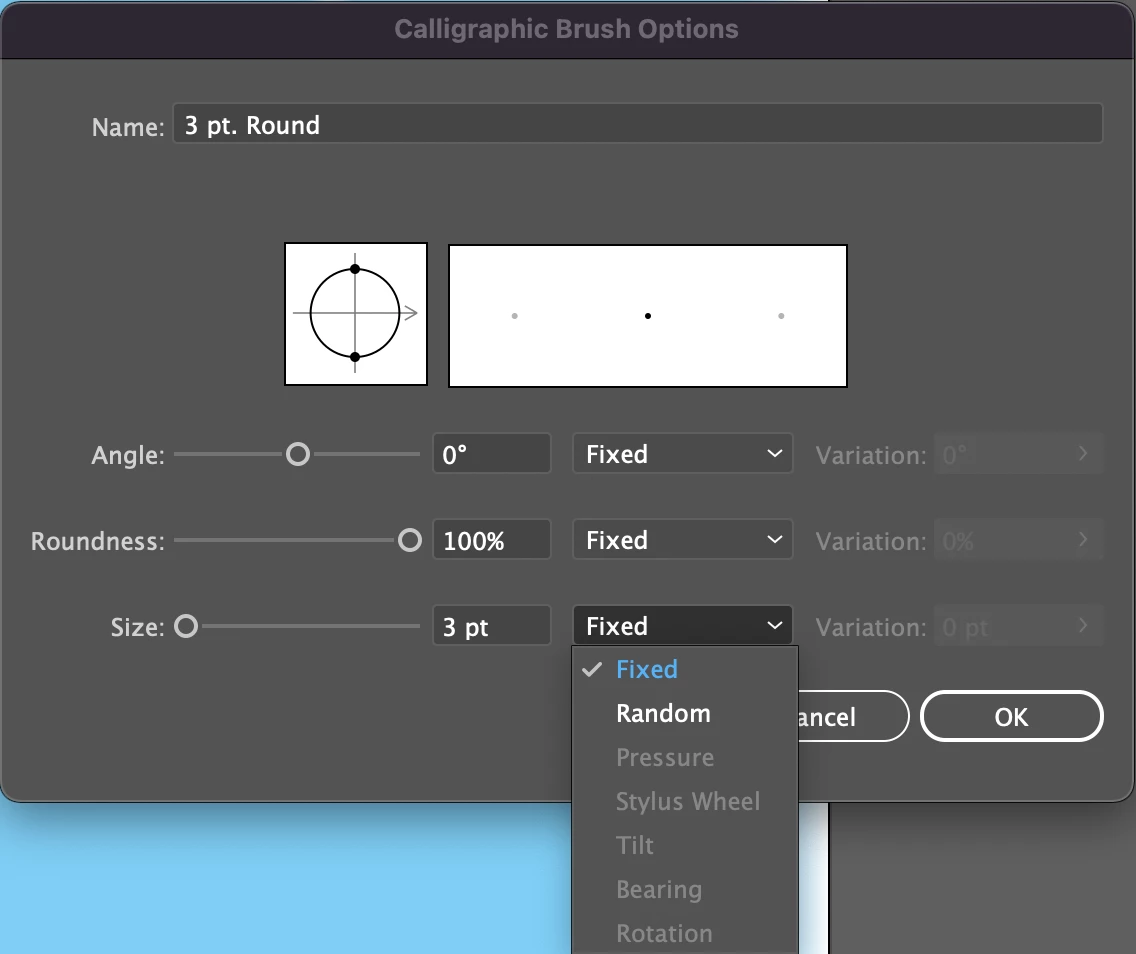Choose Pressure in the Size menu
This screenshot has width=1136, height=954.
pyautogui.click(x=665, y=758)
